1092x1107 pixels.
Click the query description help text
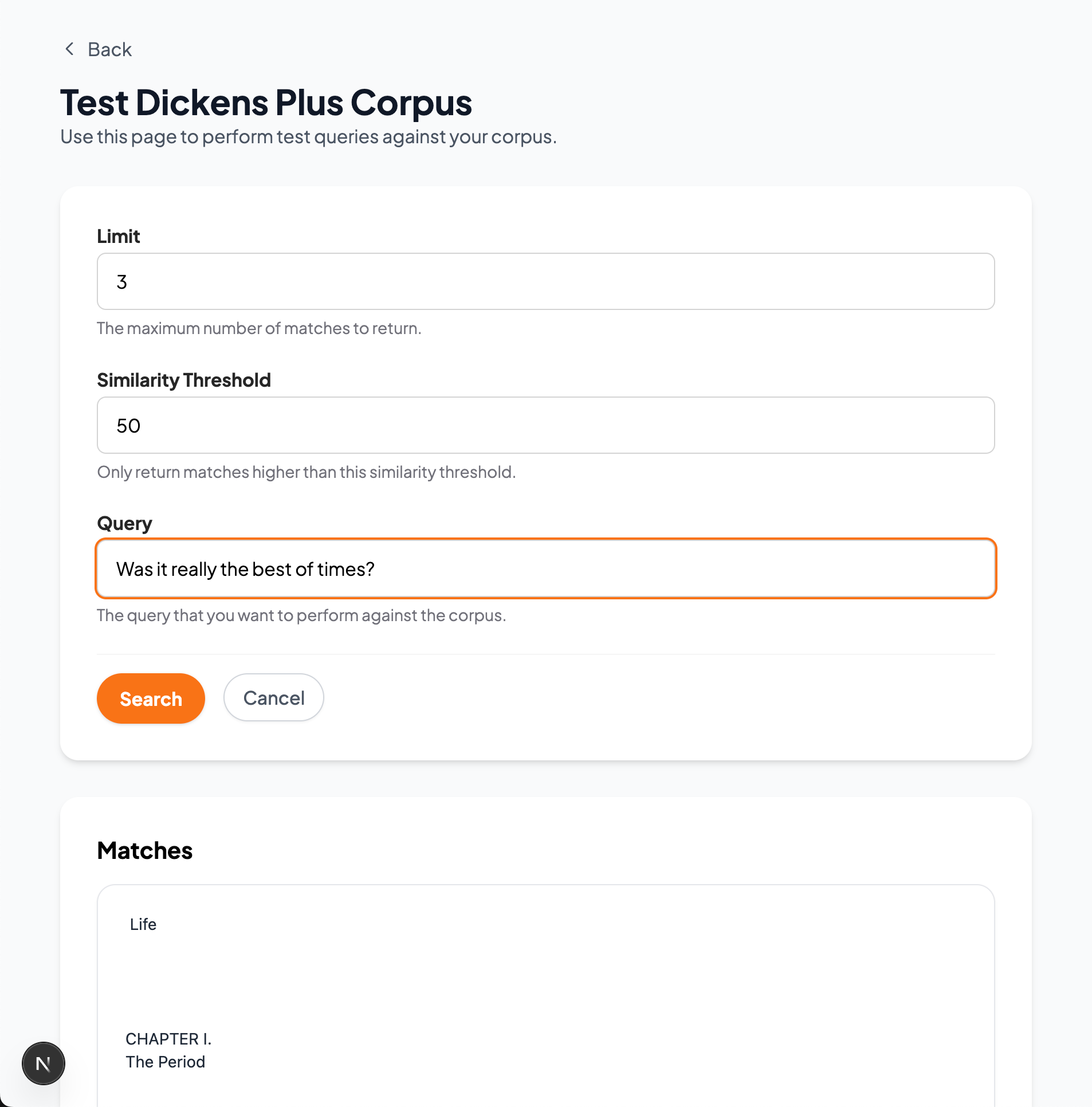click(x=301, y=615)
